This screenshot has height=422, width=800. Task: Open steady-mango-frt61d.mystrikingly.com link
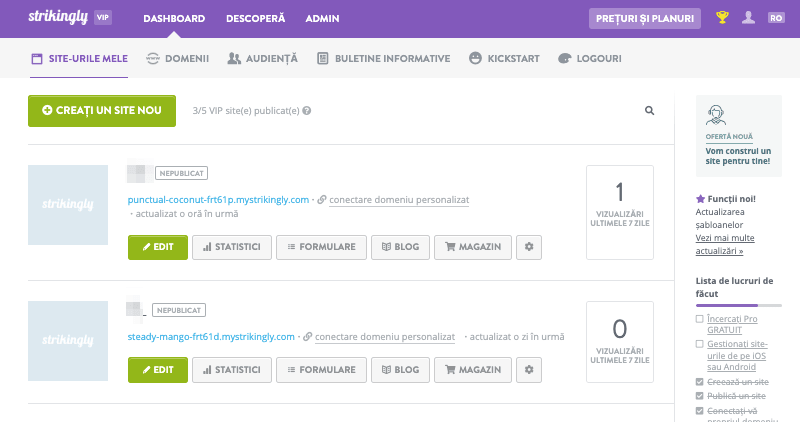coord(211,337)
